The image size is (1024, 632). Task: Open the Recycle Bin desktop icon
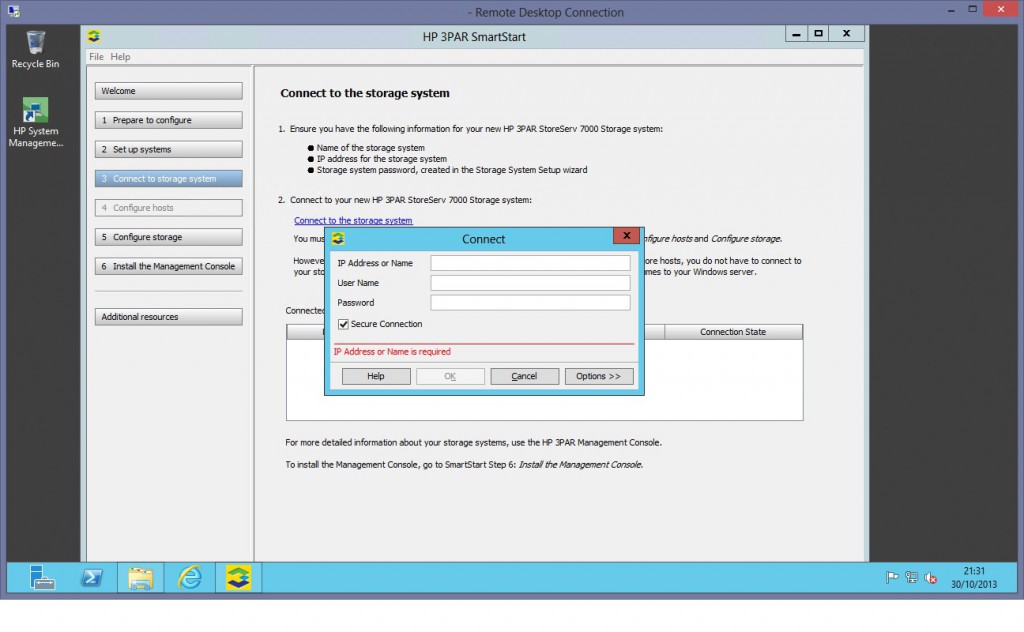point(35,50)
